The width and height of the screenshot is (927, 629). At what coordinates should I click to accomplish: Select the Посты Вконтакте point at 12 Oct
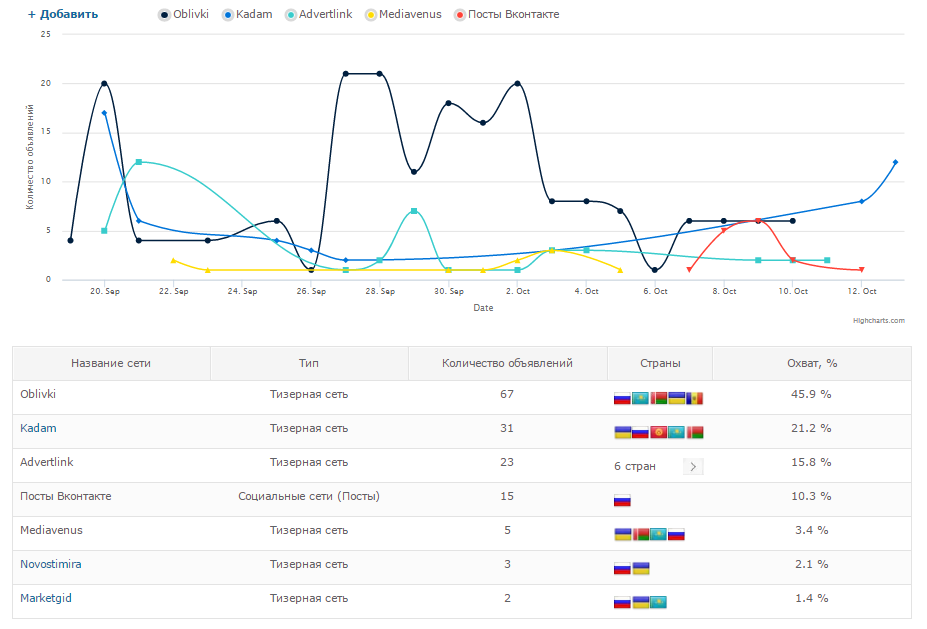(x=861, y=270)
